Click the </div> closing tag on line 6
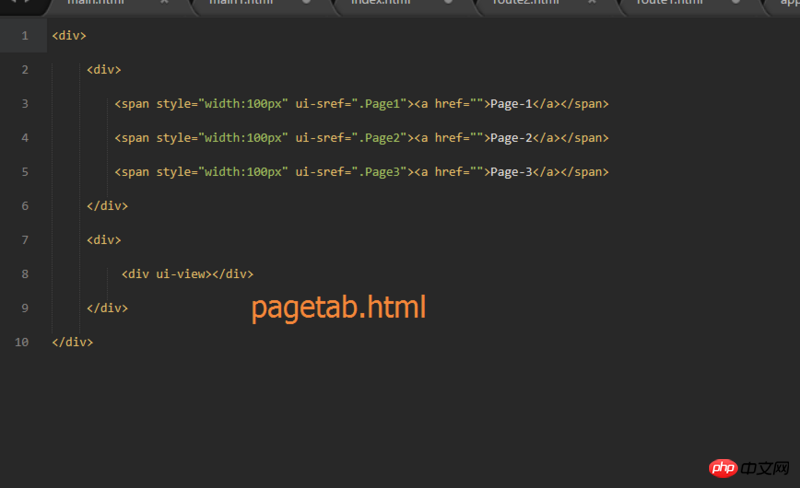This screenshot has width=800, height=488. click(x=107, y=206)
